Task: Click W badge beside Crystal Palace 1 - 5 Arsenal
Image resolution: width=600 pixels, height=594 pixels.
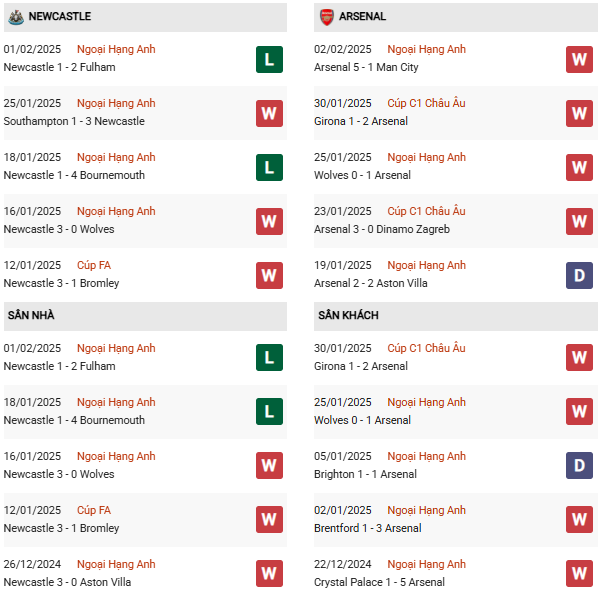Action: (579, 574)
